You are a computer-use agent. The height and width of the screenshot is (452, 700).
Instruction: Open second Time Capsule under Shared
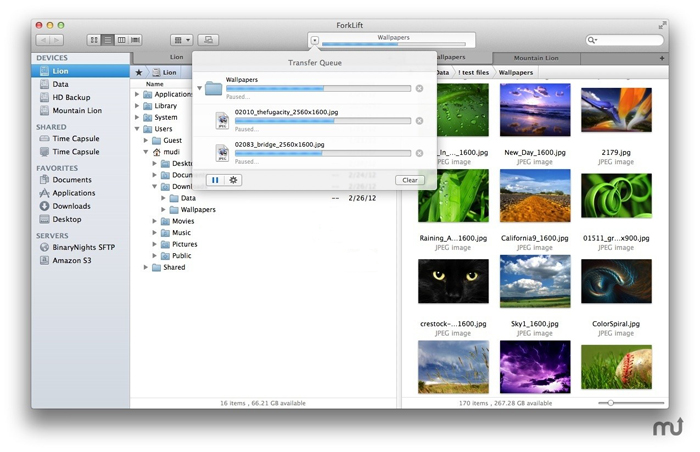(x=80, y=151)
